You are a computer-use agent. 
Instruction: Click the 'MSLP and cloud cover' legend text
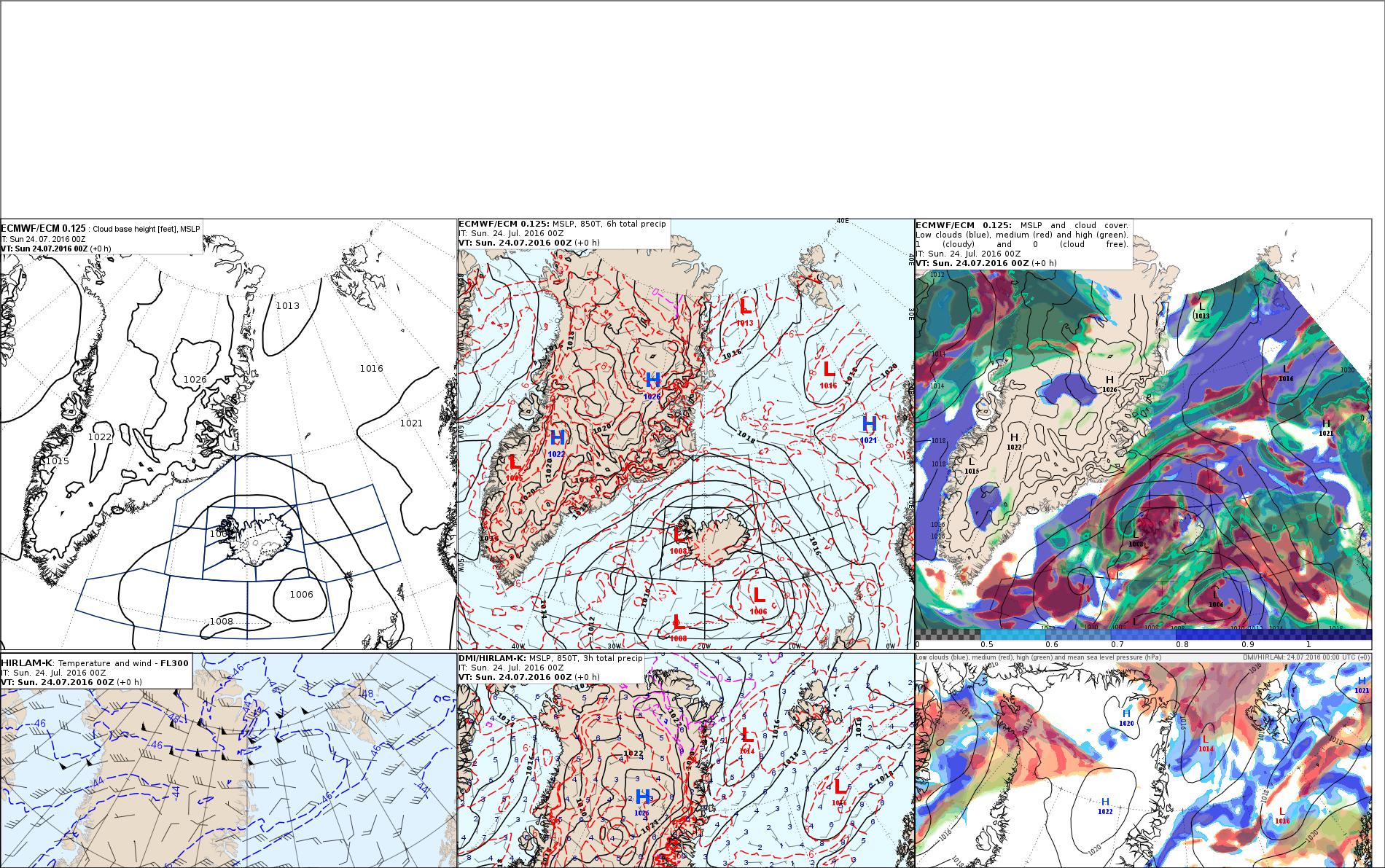coord(1074,226)
